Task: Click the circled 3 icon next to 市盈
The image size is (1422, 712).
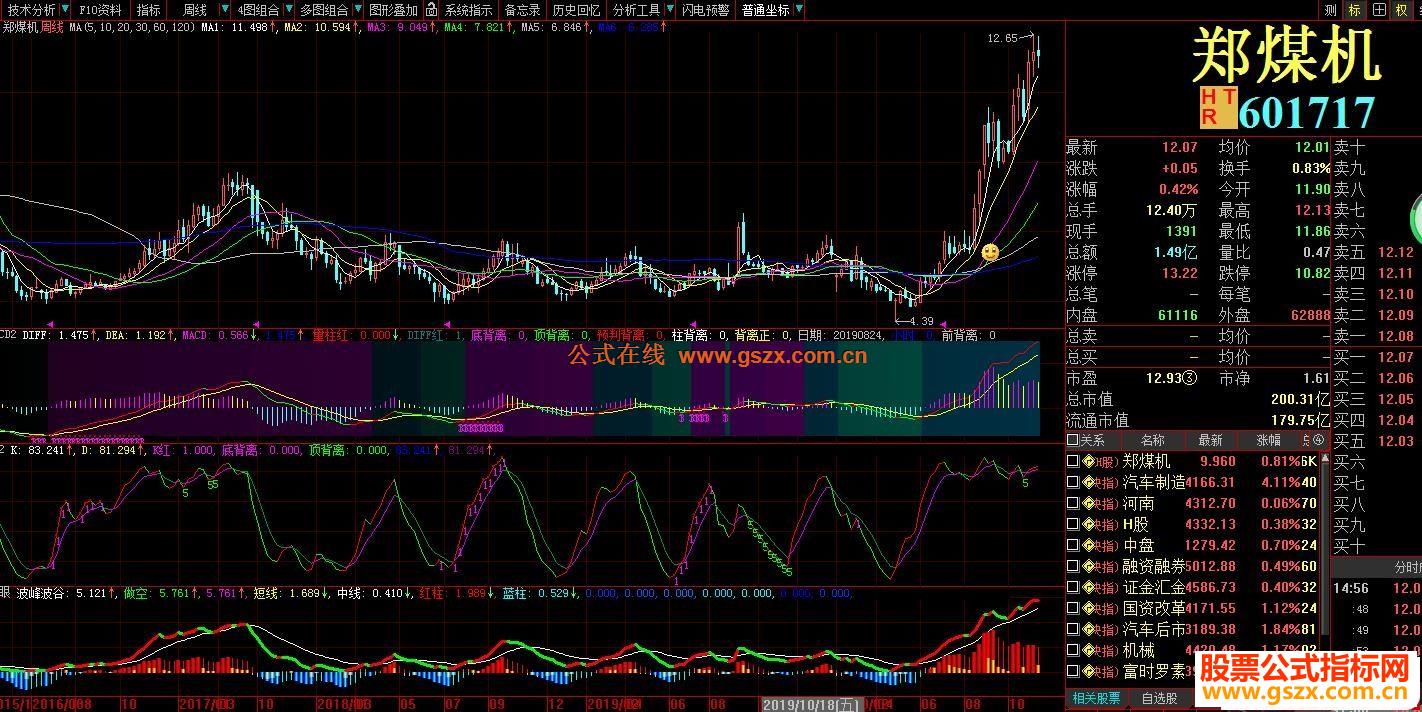Action: [1189, 378]
